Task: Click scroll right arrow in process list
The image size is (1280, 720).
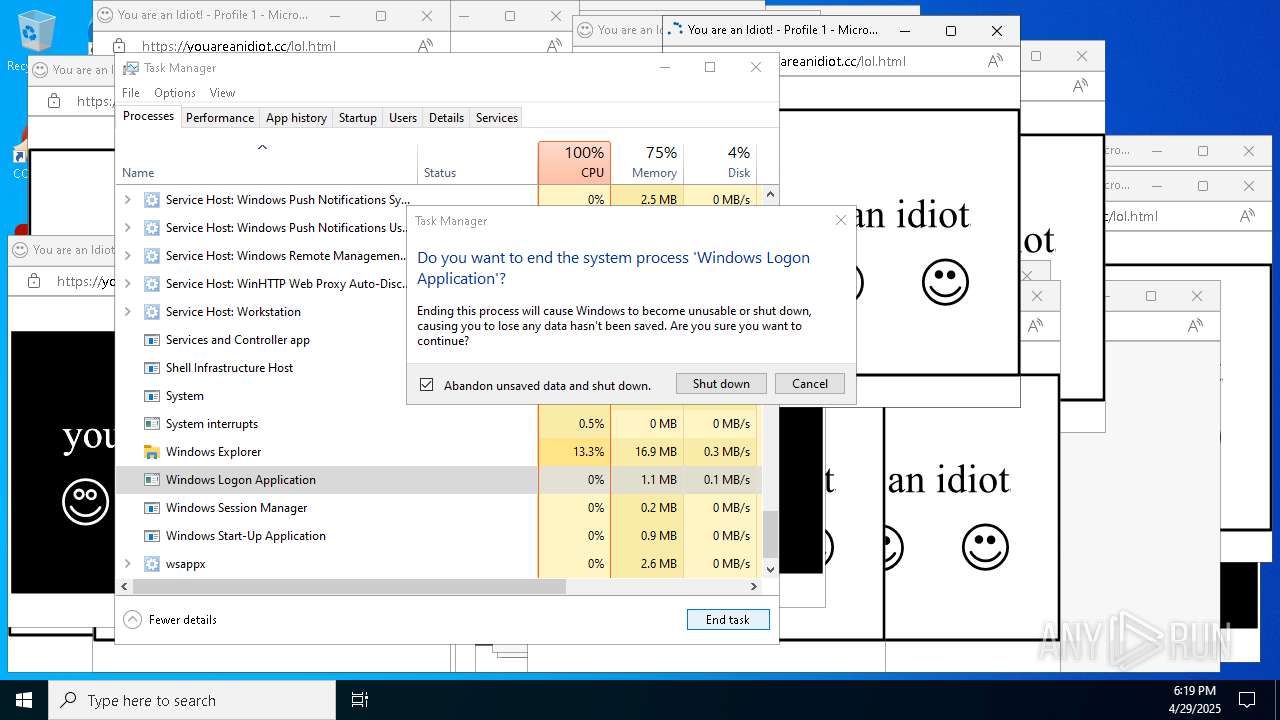Action: tap(756, 587)
